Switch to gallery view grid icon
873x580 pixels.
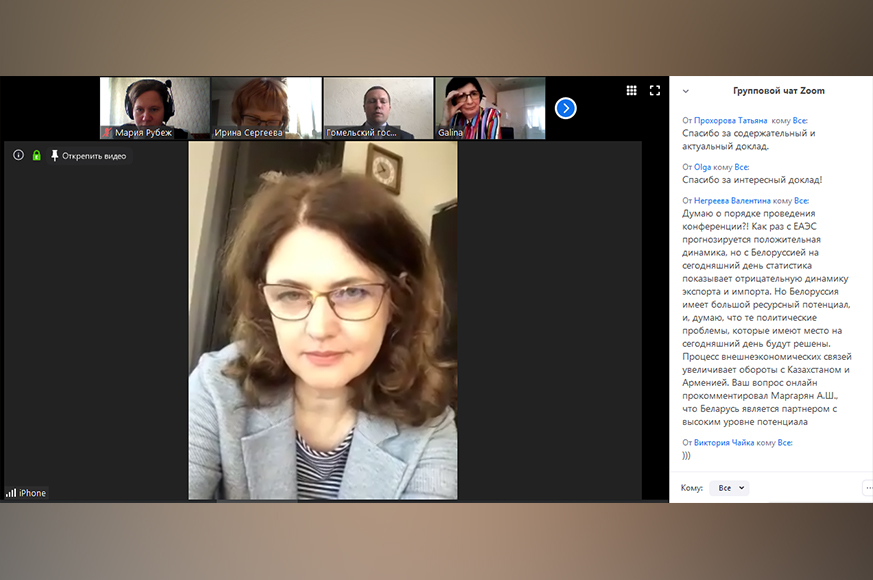631,90
